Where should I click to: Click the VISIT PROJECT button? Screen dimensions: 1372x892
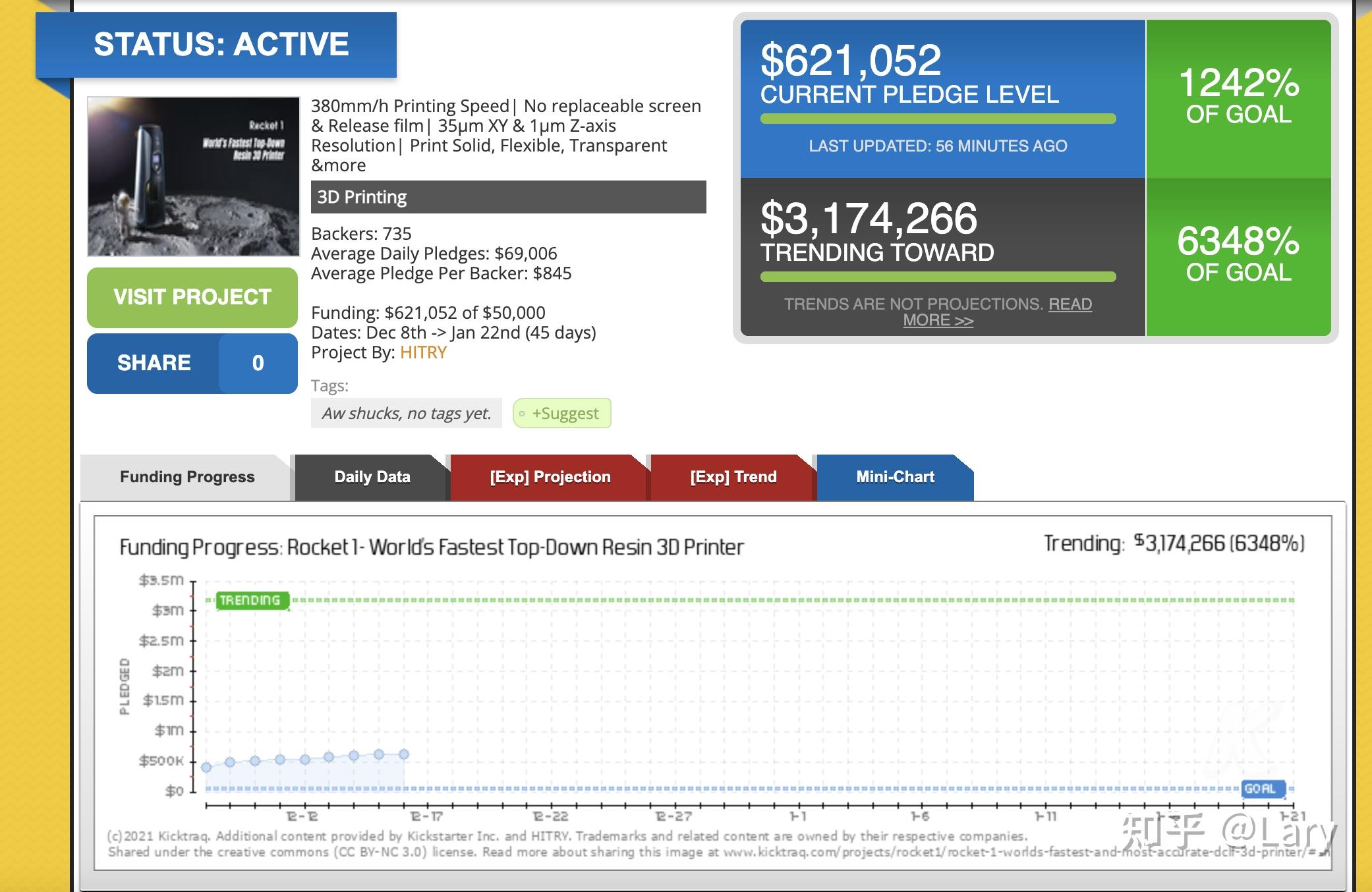pos(192,297)
